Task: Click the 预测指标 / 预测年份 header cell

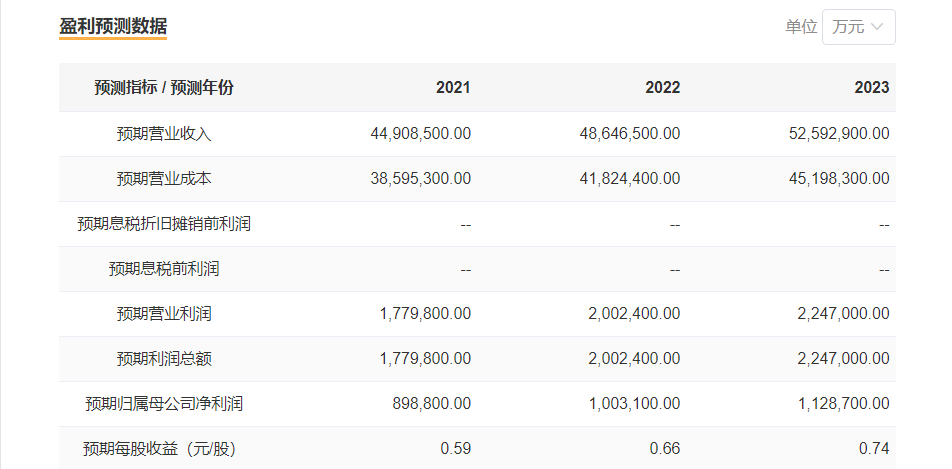Action: pos(164,88)
